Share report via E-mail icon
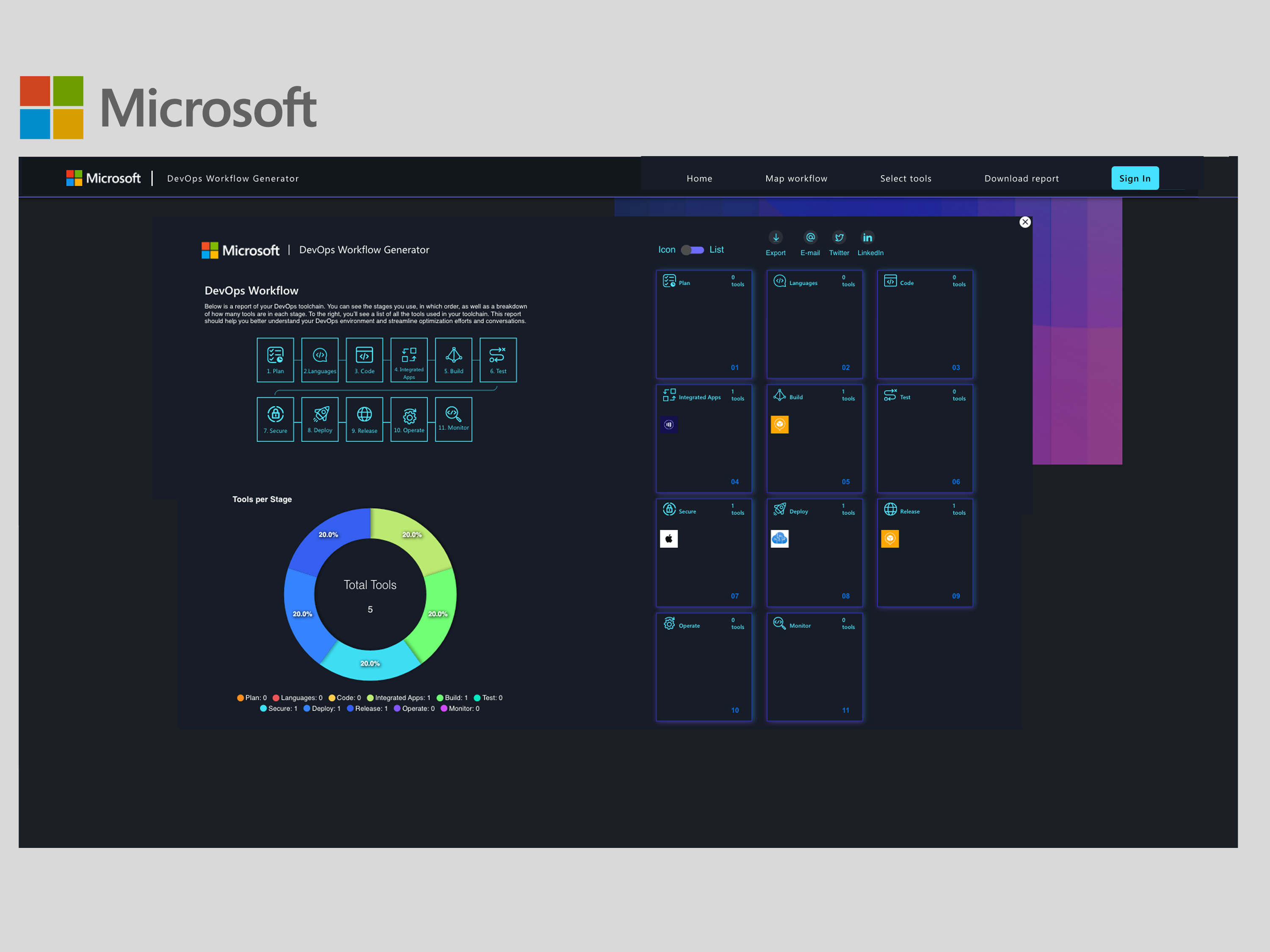This screenshot has width=1270, height=952. pos(810,237)
